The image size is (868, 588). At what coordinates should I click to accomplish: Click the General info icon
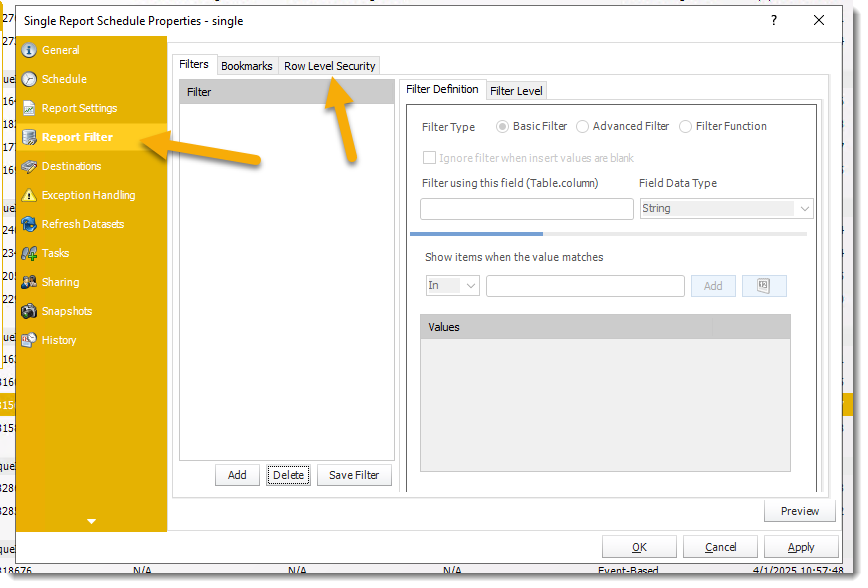[x=29, y=50]
